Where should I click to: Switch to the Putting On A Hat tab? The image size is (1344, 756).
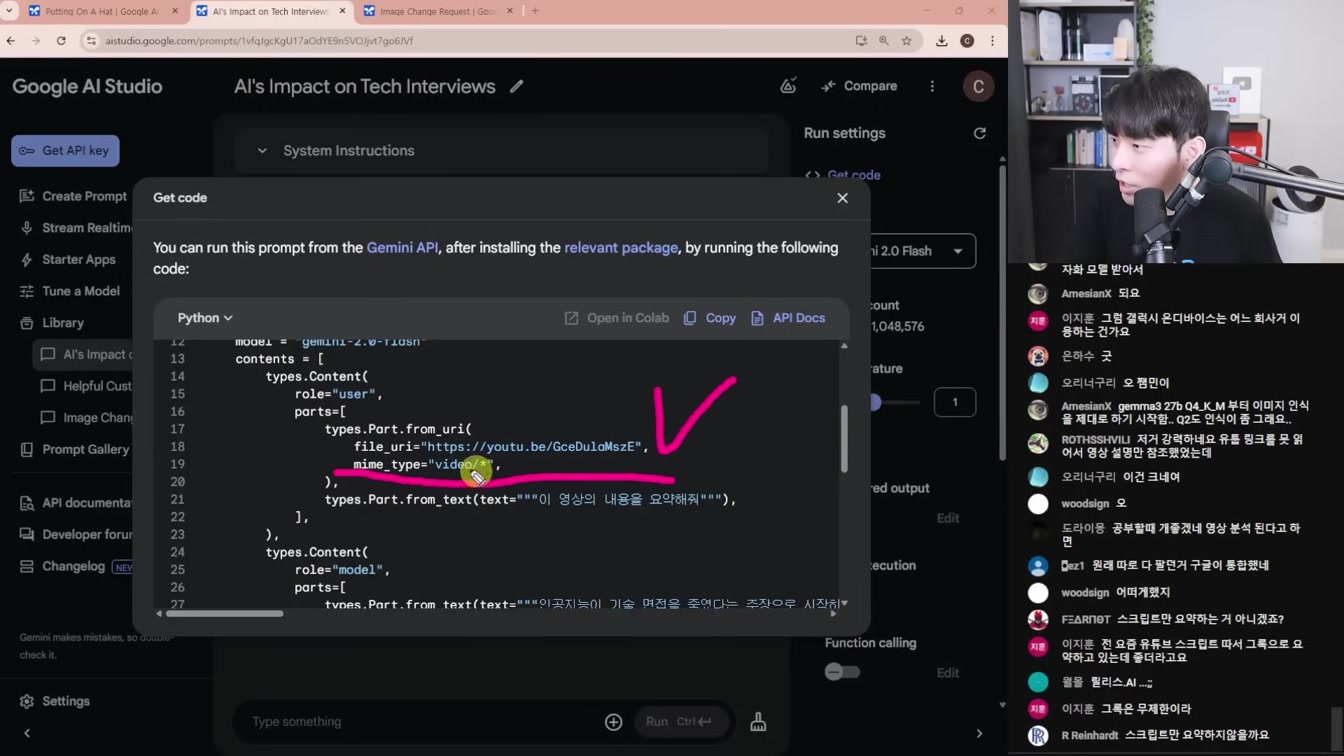(102, 12)
